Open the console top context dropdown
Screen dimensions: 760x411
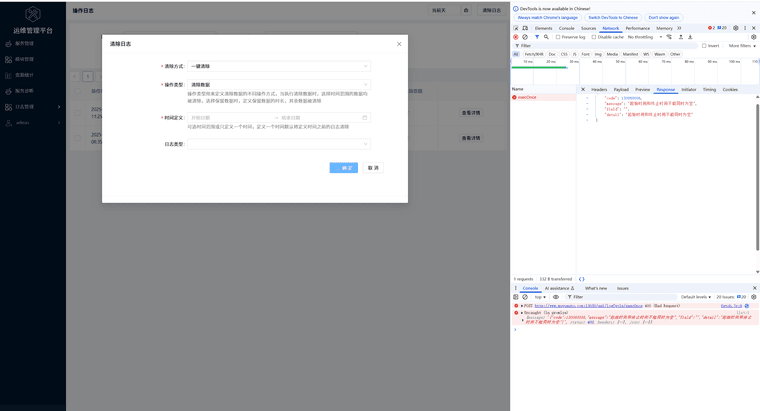(540, 297)
